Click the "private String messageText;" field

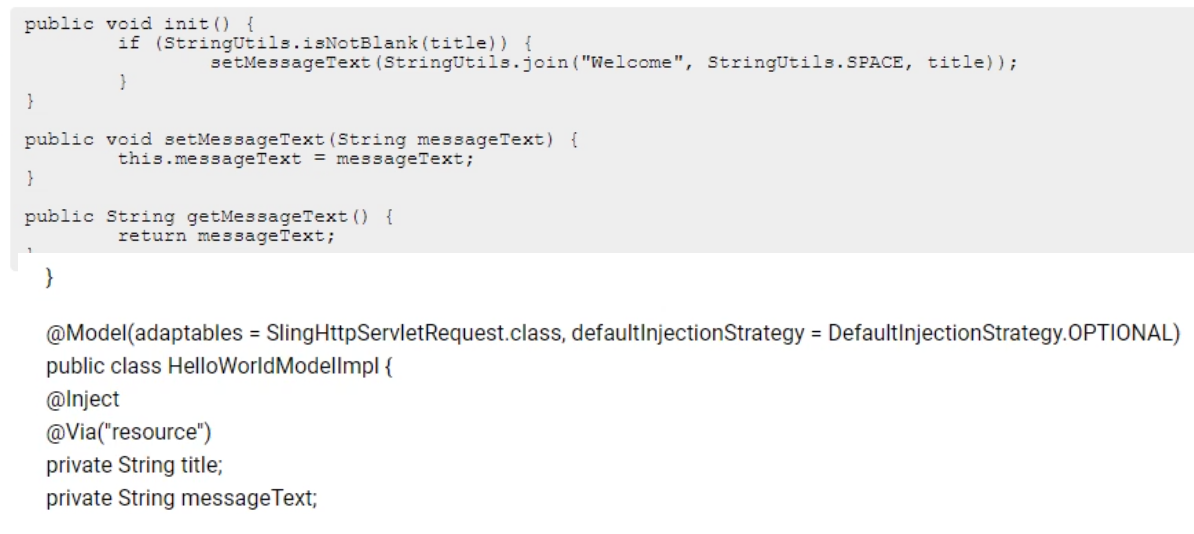point(181,498)
